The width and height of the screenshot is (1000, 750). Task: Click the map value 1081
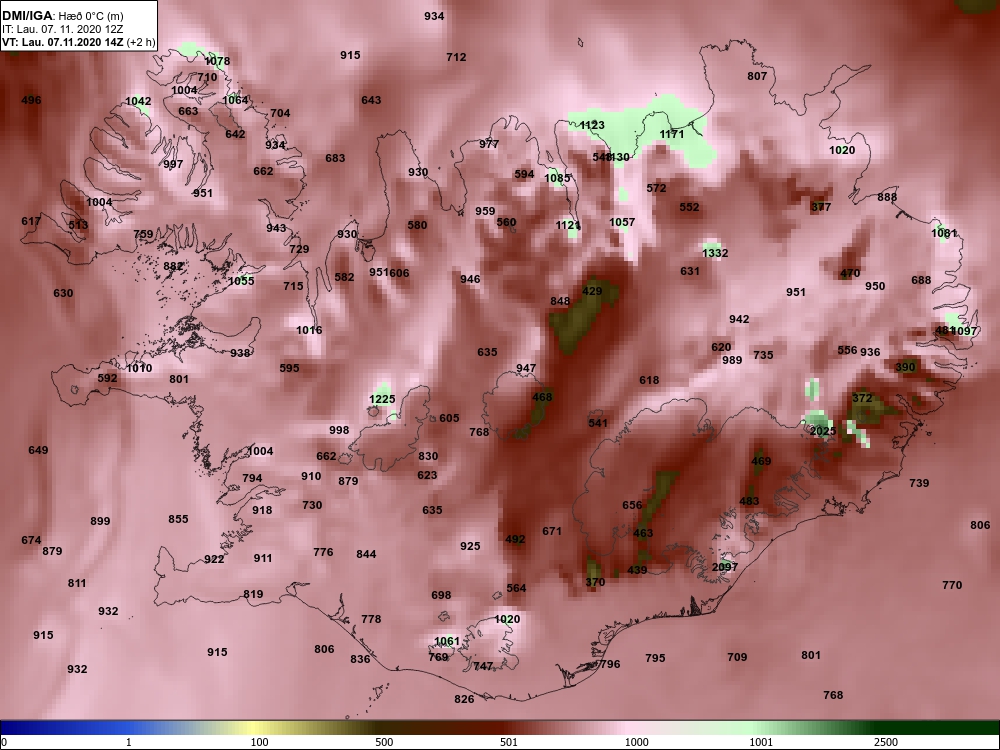click(x=944, y=233)
